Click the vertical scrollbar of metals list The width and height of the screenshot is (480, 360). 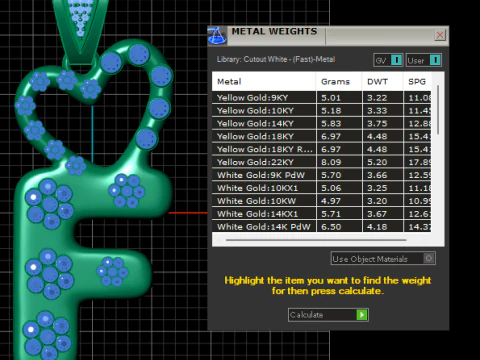pyautogui.click(x=438, y=110)
